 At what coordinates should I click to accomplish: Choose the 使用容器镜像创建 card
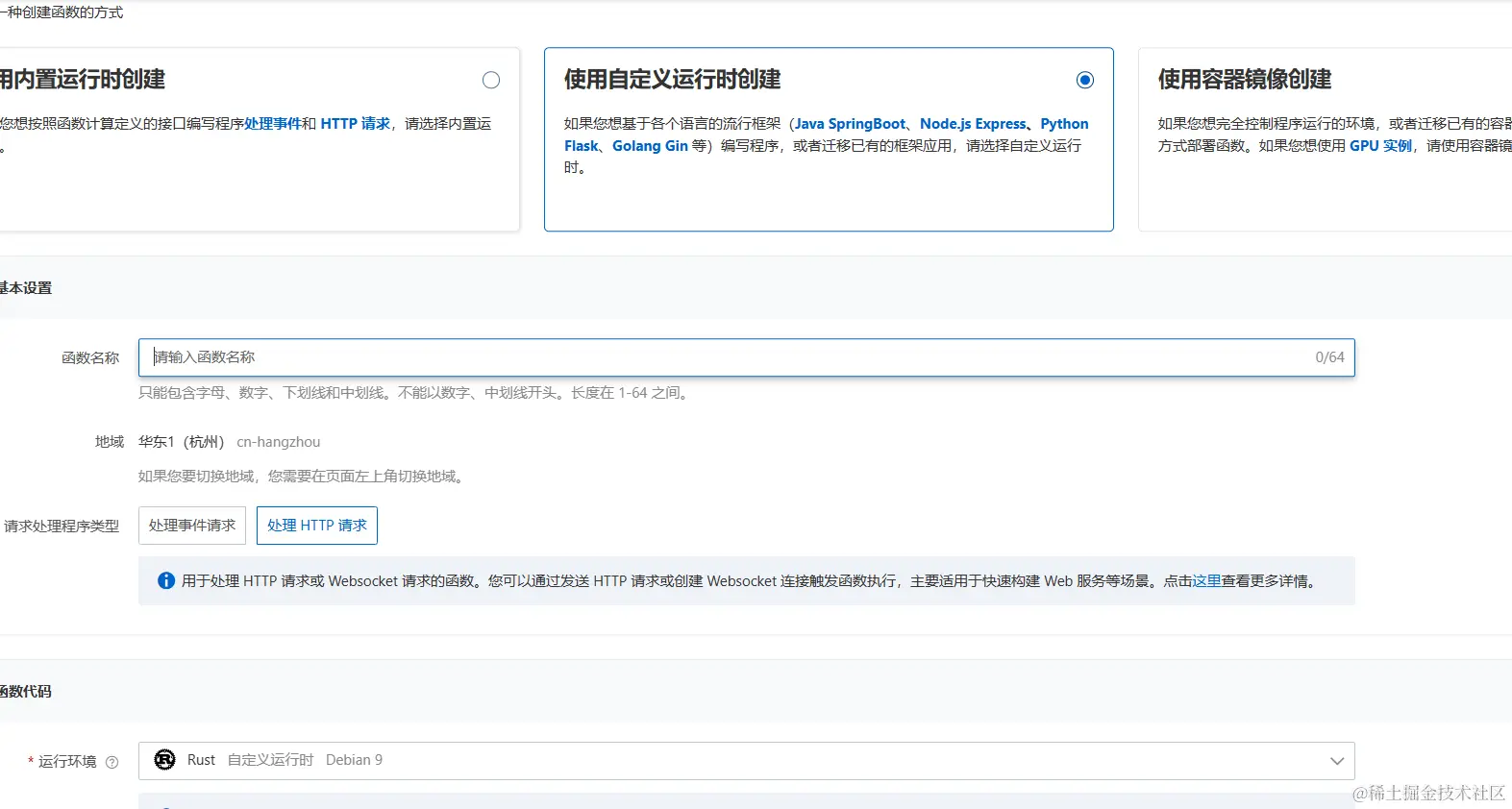pos(1326,139)
